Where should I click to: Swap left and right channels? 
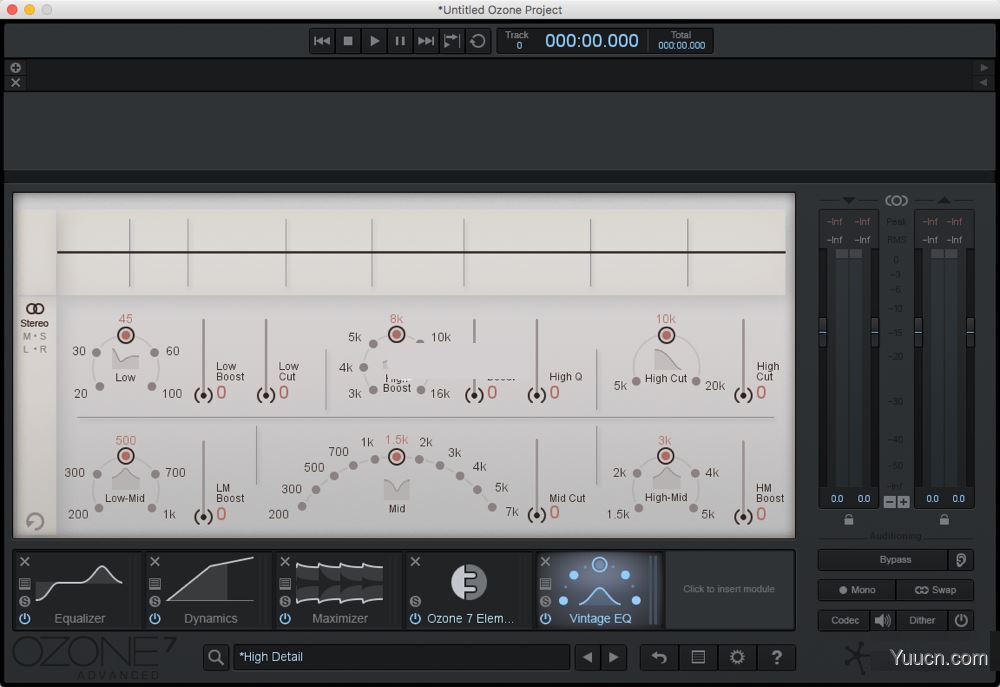click(x=935, y=590)
